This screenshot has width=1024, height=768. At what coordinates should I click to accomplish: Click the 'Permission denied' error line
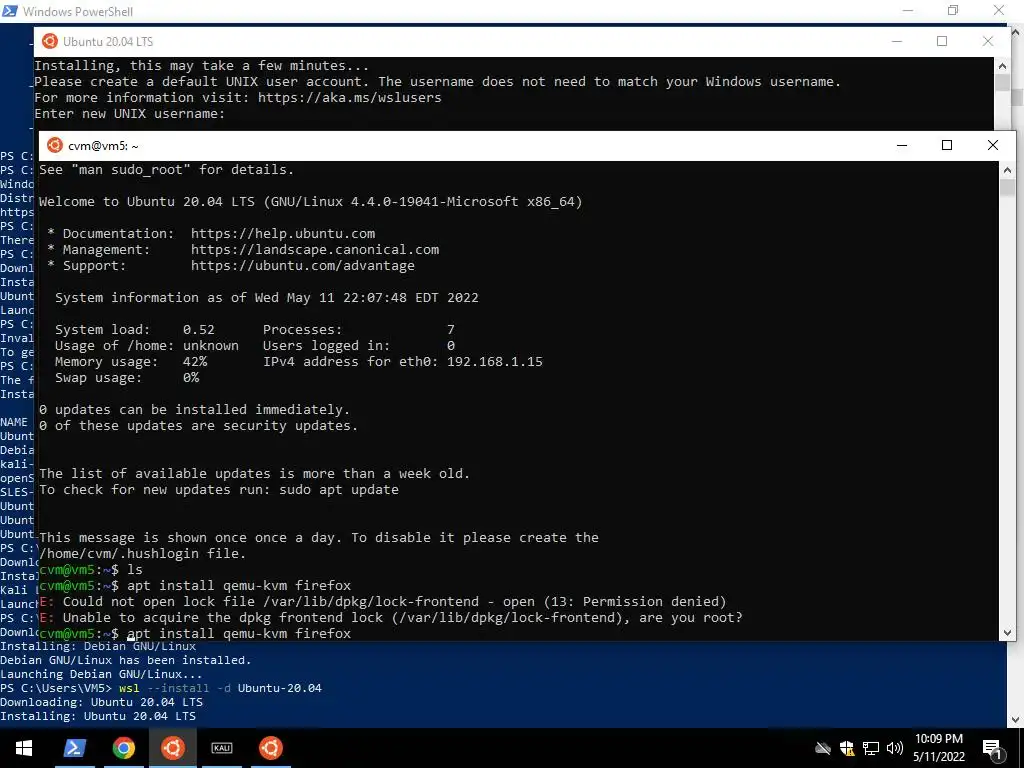[383, 601]
